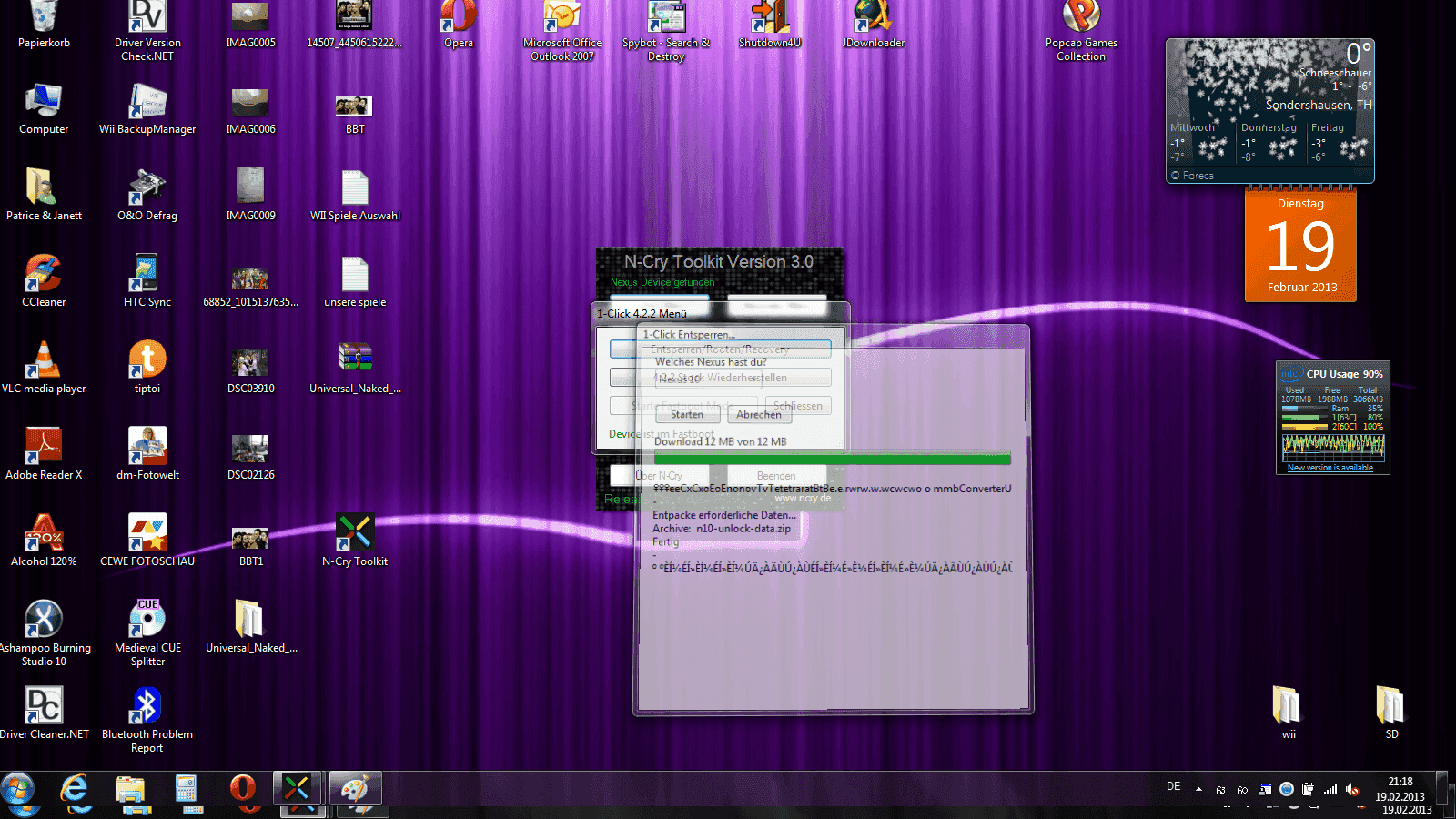Click the CPU Usage graph in gadget
This screenshot has height=819, width=1456.
(1333, 447)
